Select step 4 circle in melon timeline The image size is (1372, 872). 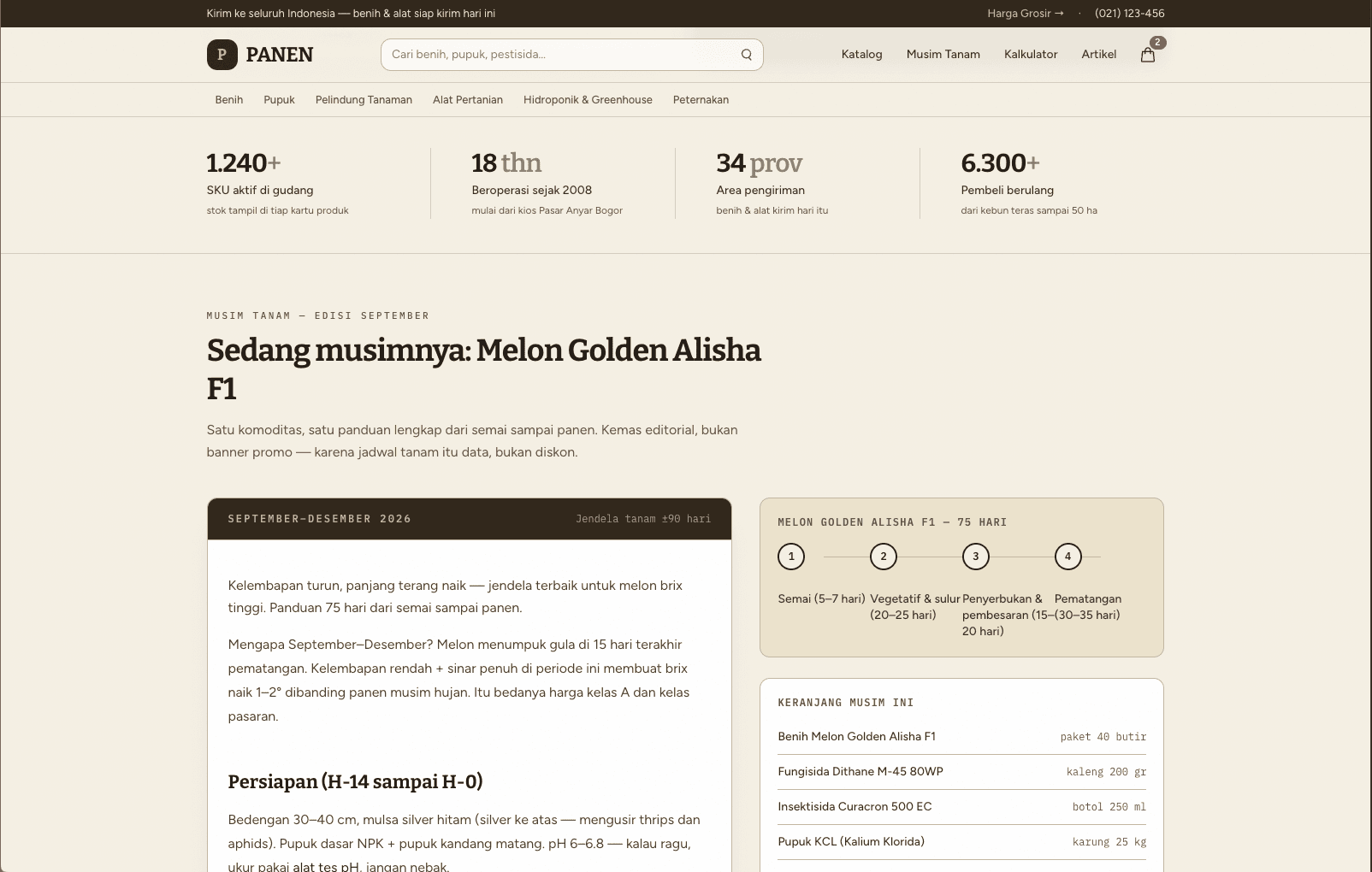tap(1068, 557)
